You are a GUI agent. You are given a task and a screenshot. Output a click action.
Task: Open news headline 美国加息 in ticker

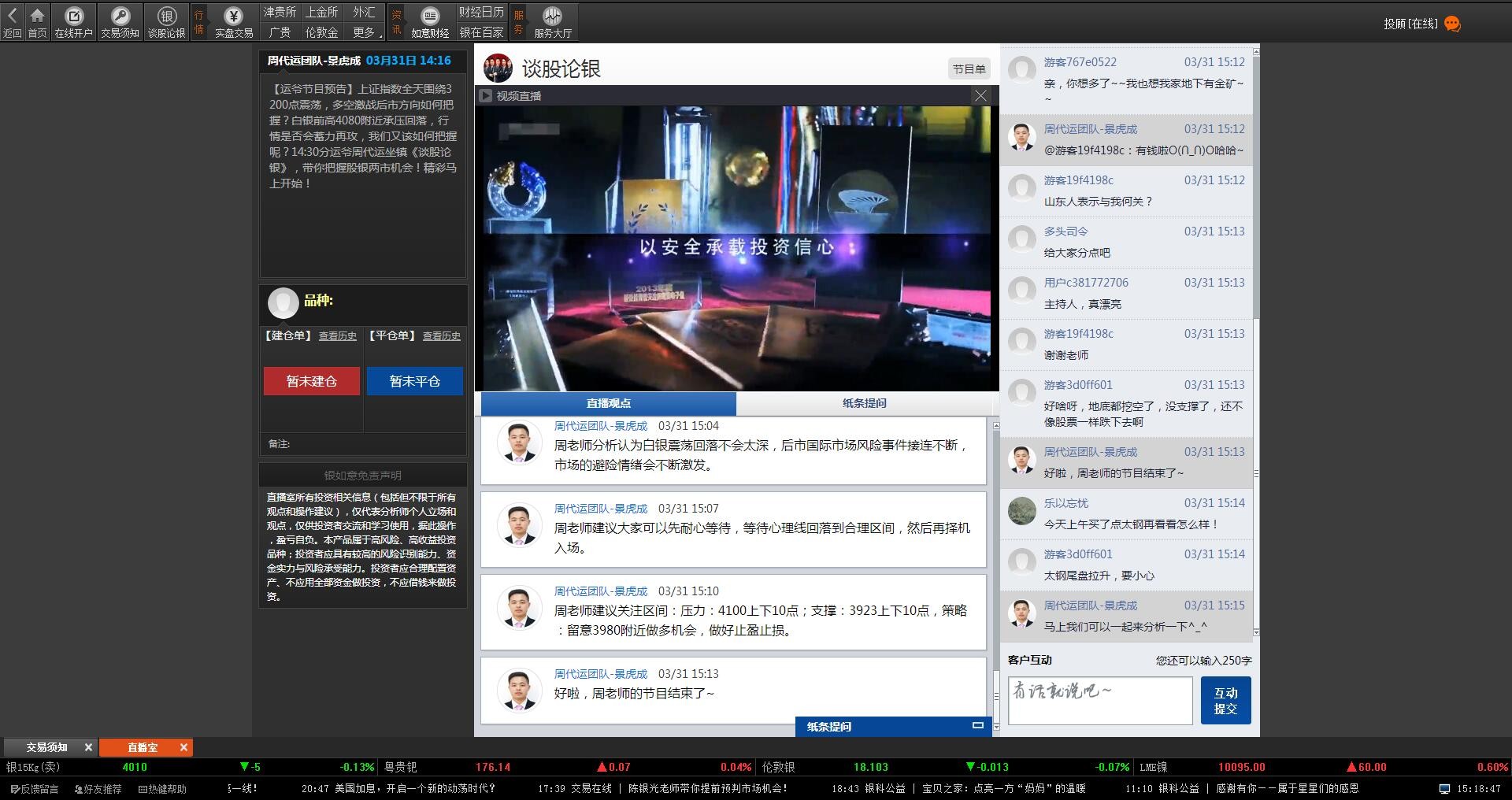tap(398, 788)
